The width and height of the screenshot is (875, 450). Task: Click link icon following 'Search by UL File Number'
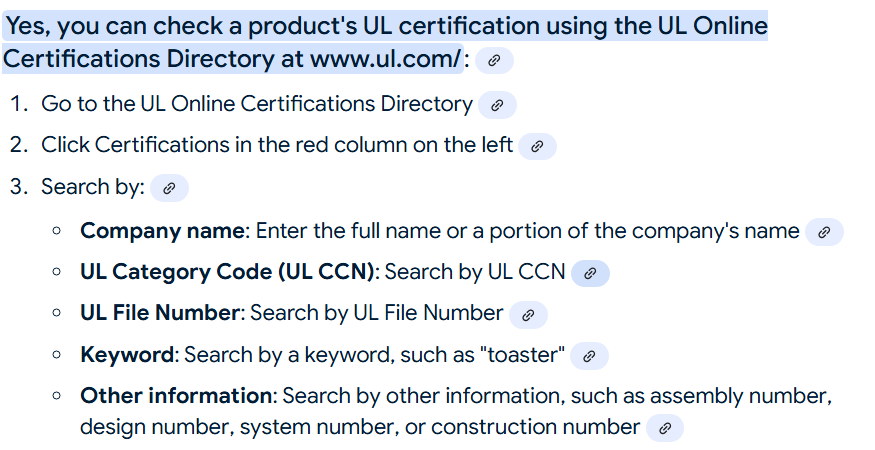(528, 315)
